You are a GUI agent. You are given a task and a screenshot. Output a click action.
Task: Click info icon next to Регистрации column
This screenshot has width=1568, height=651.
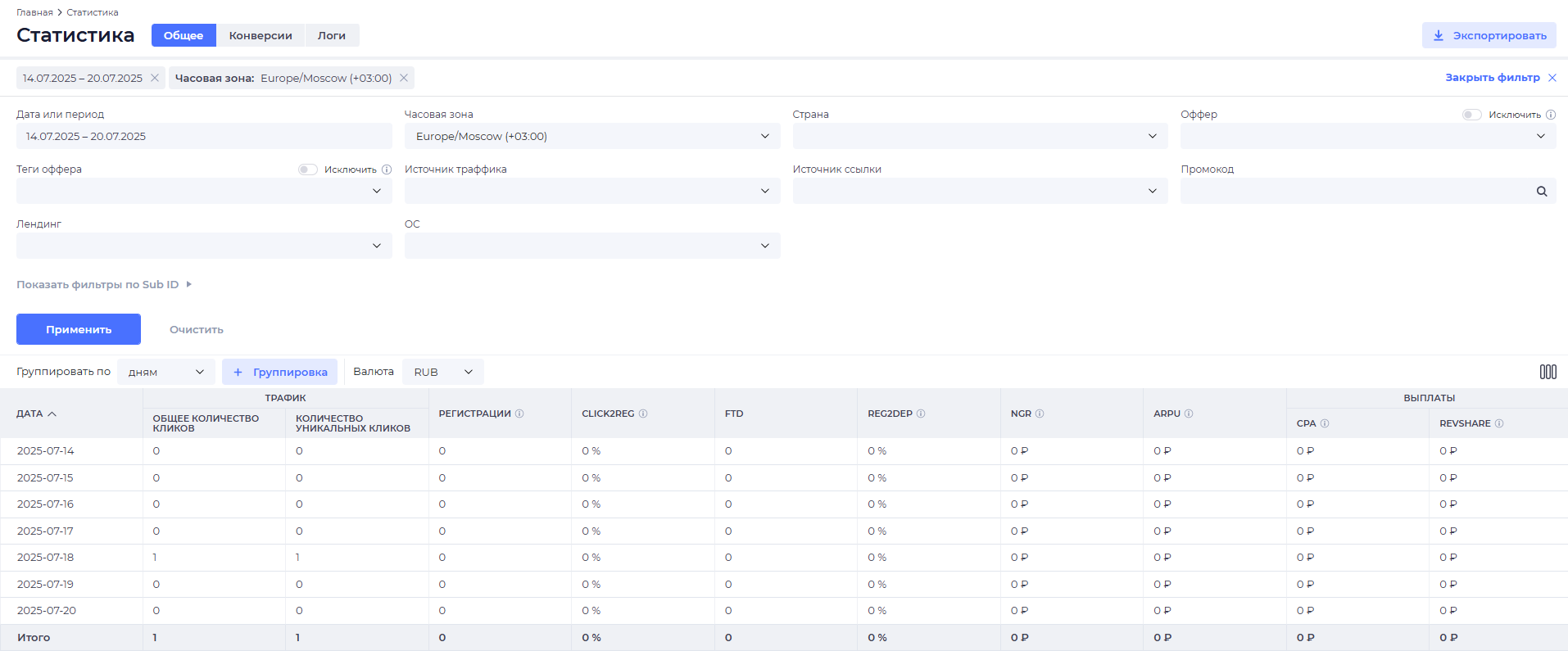coord(519,414)
